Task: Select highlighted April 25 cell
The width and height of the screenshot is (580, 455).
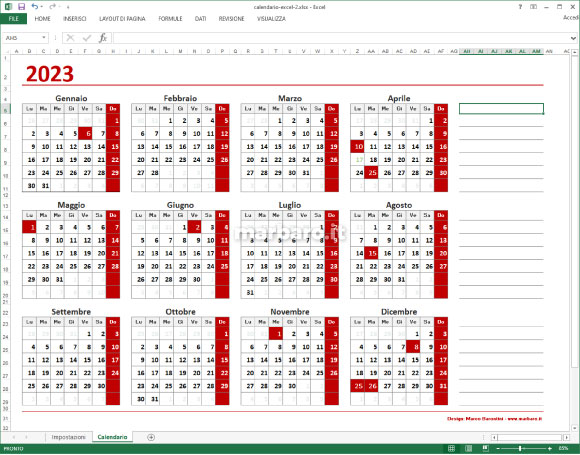Action: tap(371, 172)
